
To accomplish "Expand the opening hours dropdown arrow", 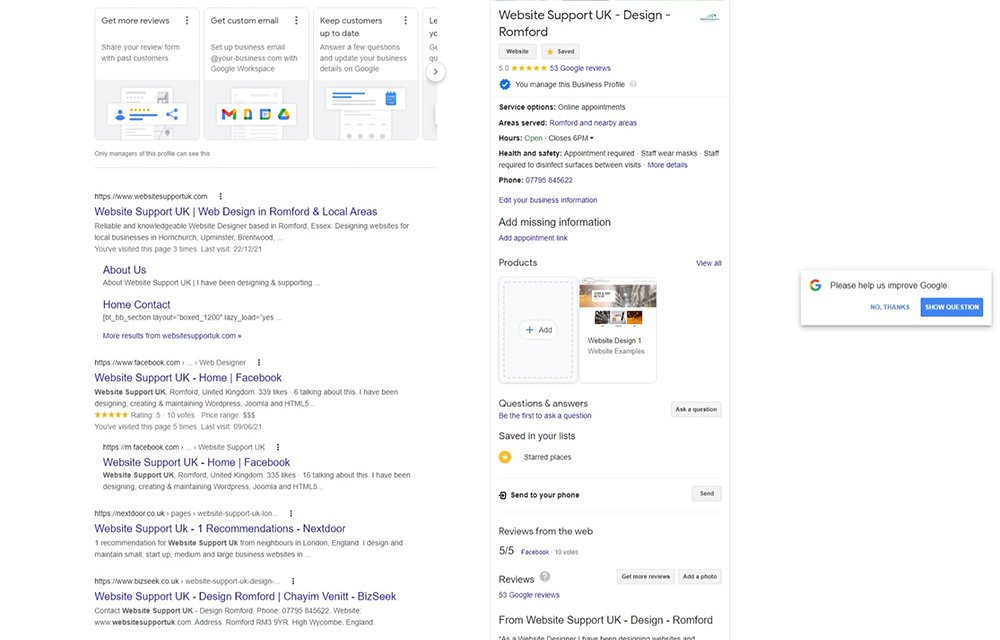I will click(x=592, y=138).
